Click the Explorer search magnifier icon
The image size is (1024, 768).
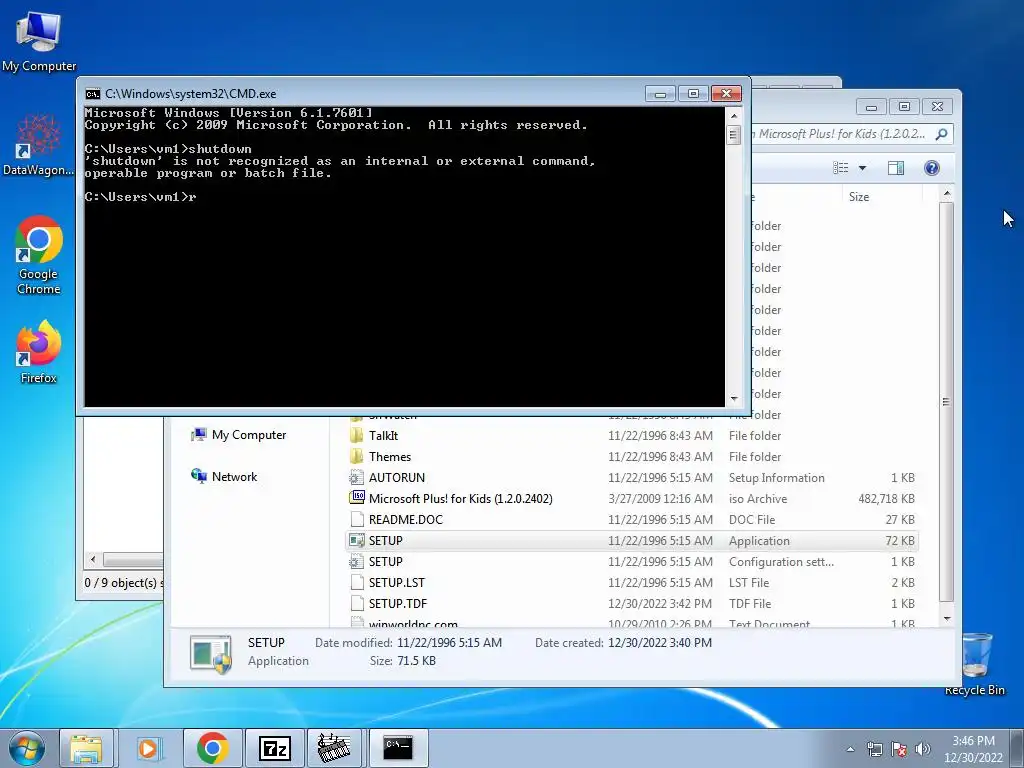coord(941,135)
